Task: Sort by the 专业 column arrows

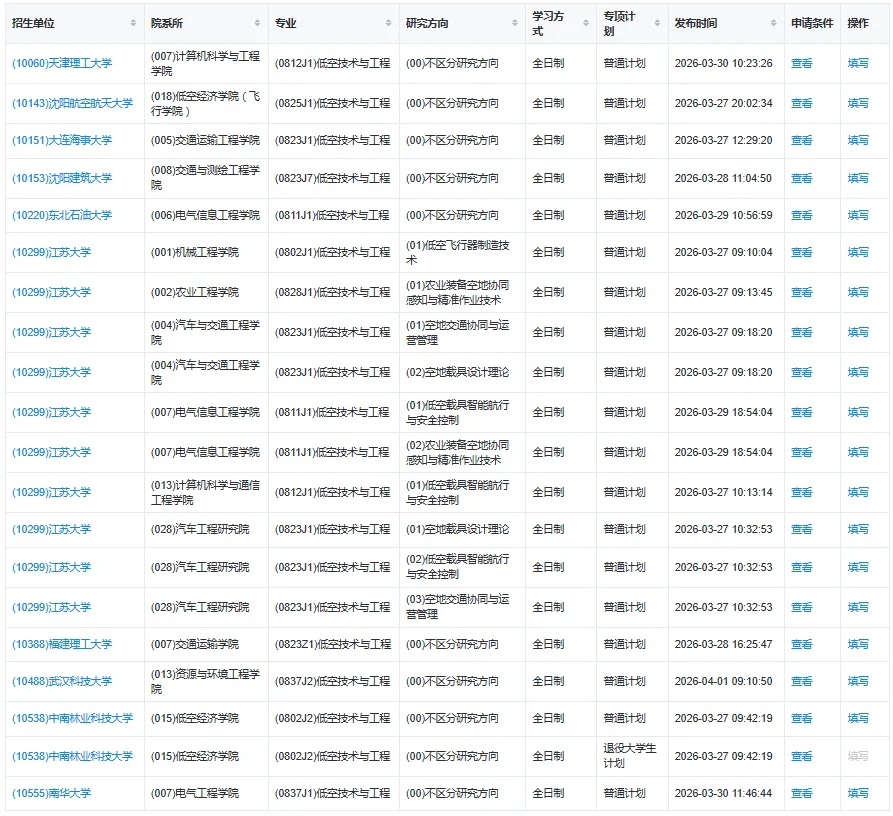Action: pos(388,23)
